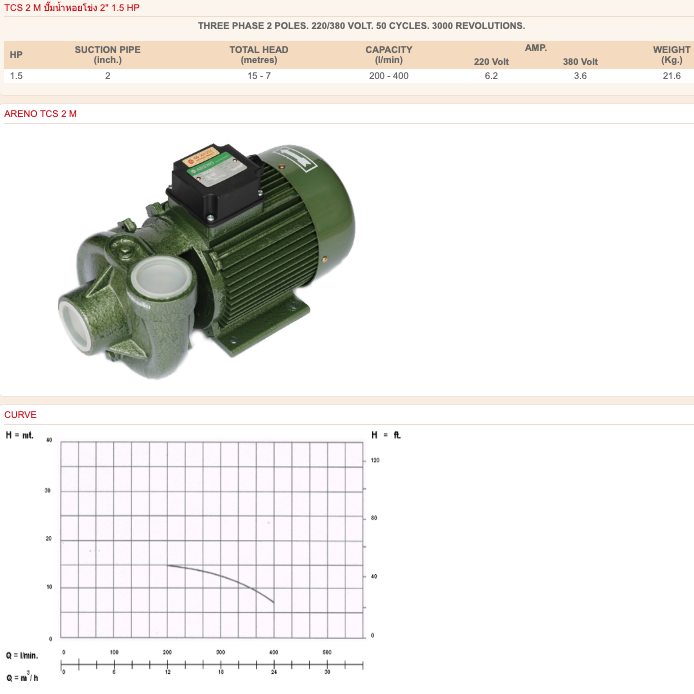Select the suction pipe value 2
Image resolution: width=694 pixels, height=694 pixels.
click(x=108, y=76)
